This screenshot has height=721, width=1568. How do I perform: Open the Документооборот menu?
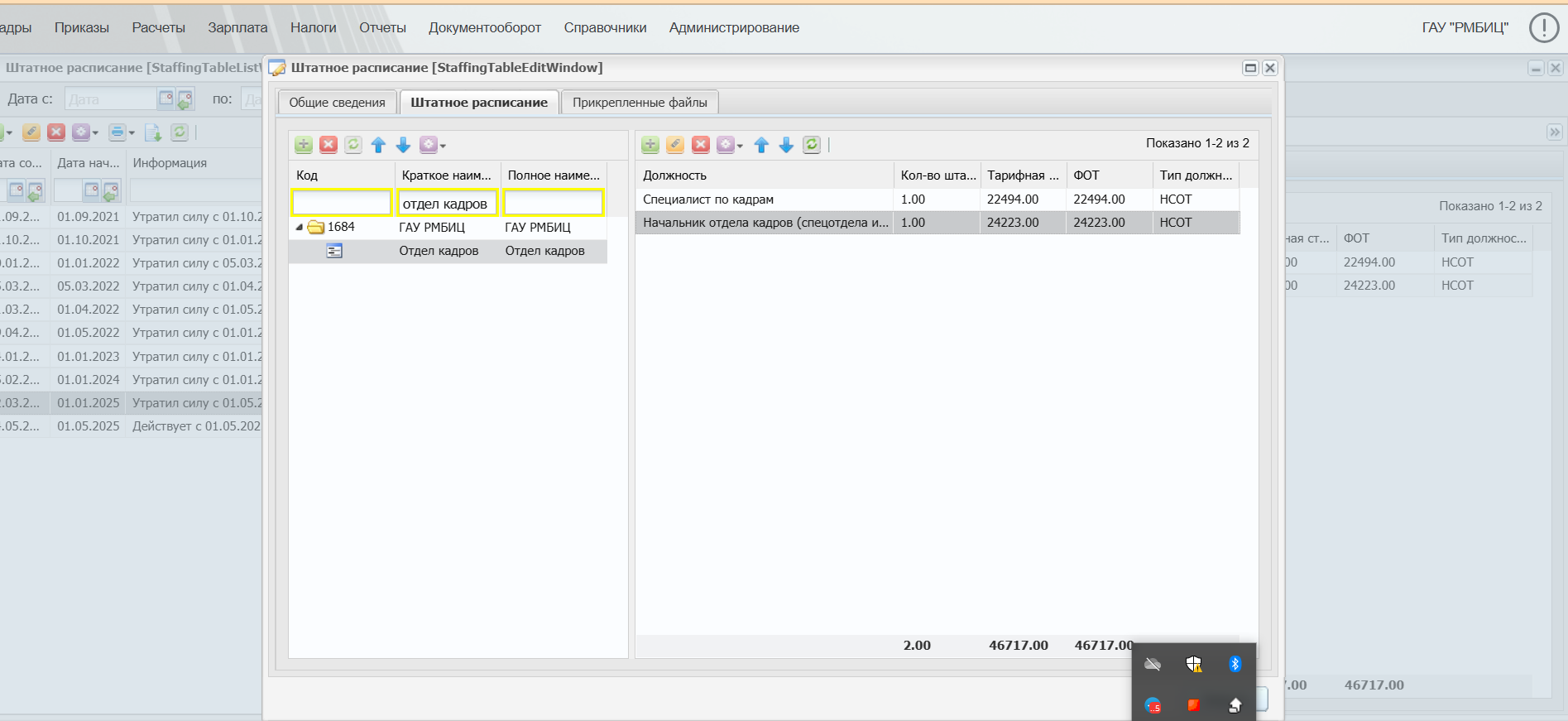tap(485, 27)
